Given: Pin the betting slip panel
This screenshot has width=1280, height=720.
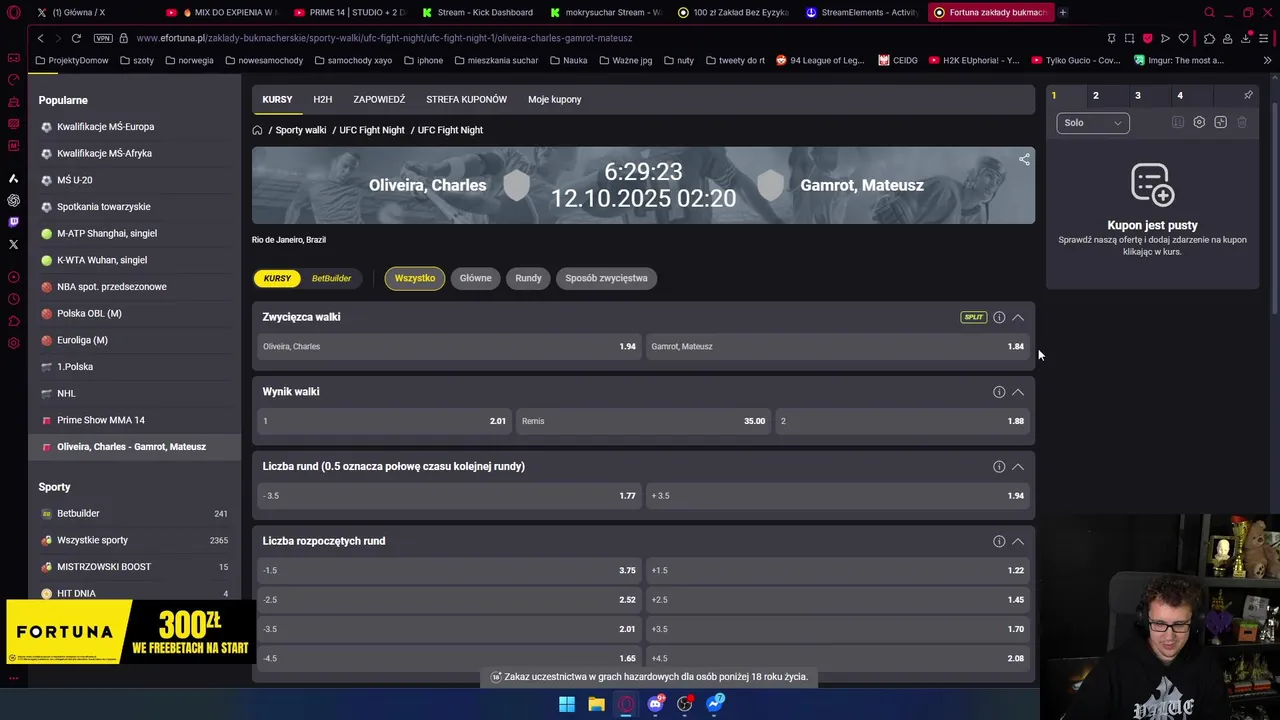Looking at the screenshot, I should coord(1248,95).
